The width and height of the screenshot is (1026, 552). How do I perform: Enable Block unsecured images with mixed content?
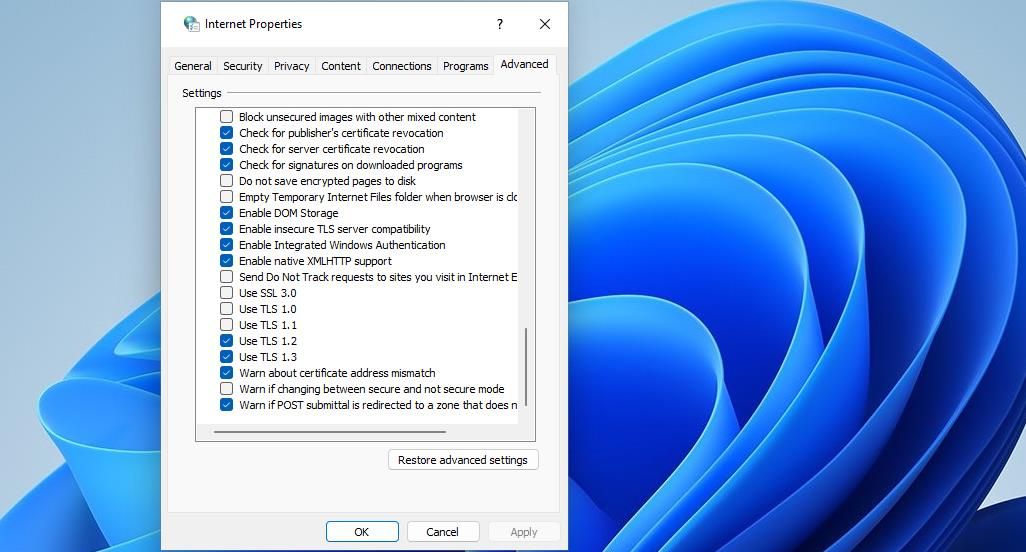(227, 117)
